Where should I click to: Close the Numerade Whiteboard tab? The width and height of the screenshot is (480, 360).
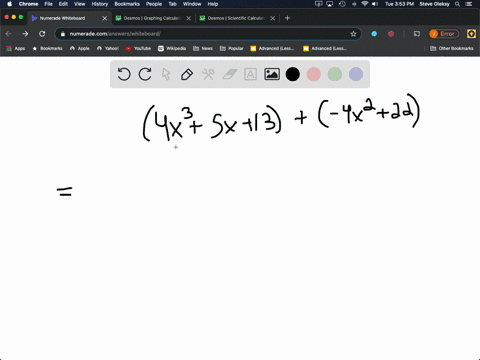click(x=105, y=18)
